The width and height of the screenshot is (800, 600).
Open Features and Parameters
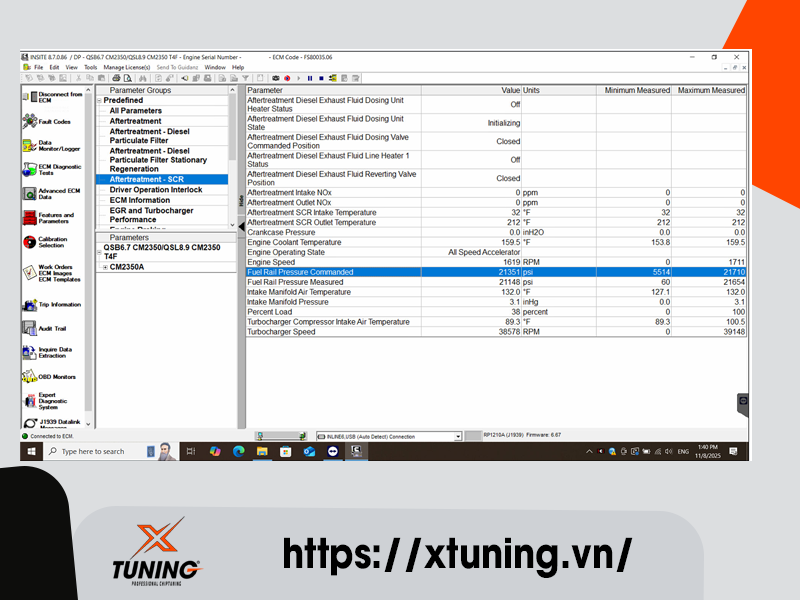click(30, 217)
